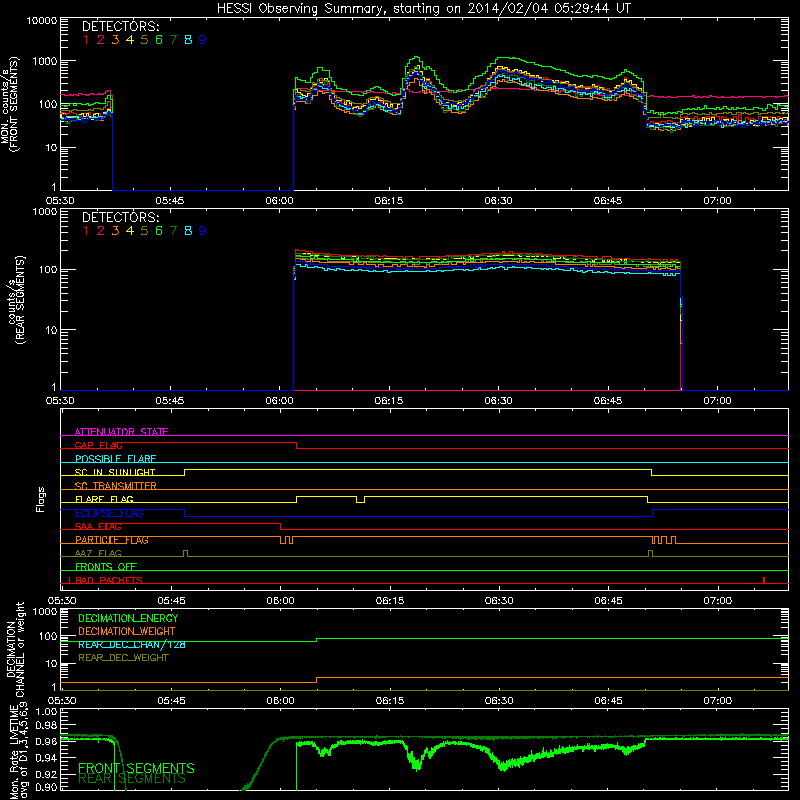This screenshot has width=800, height=800.
Task: Select dark green detector 7 in rear legend
Action: tap(173, 231)
